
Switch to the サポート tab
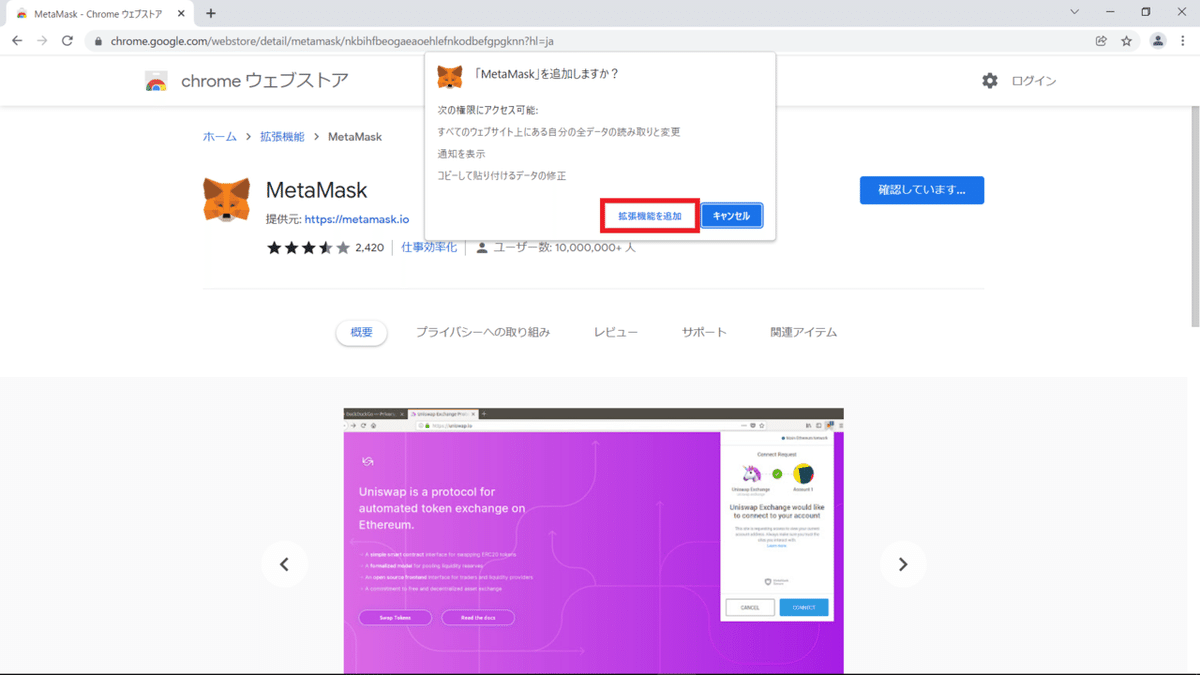pyautogui.click(x=704, y=331)
